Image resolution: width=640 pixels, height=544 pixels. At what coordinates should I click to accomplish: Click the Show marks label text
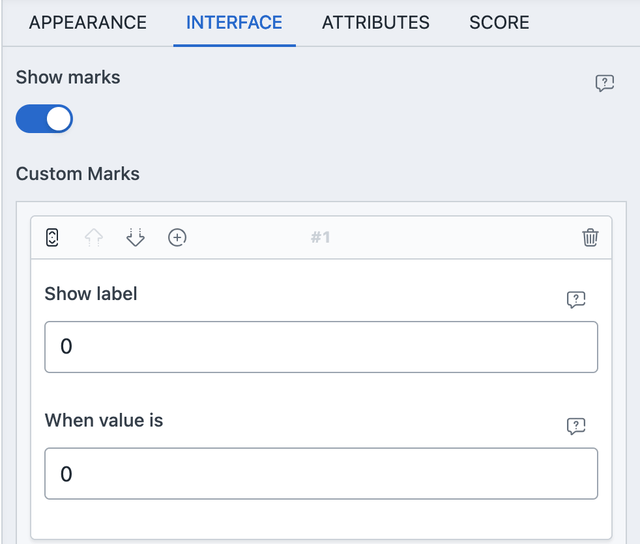[x=68, y=78]
